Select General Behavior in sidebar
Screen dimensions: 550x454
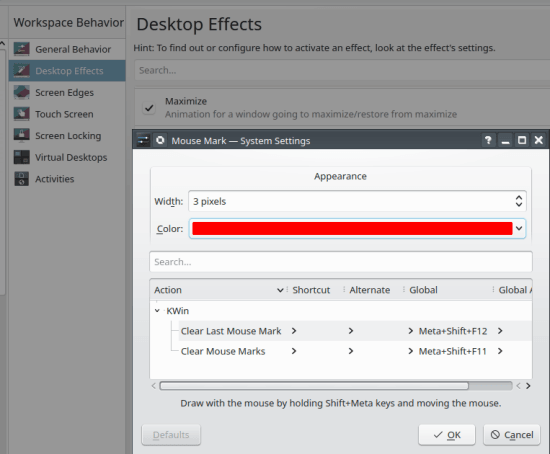67,49
